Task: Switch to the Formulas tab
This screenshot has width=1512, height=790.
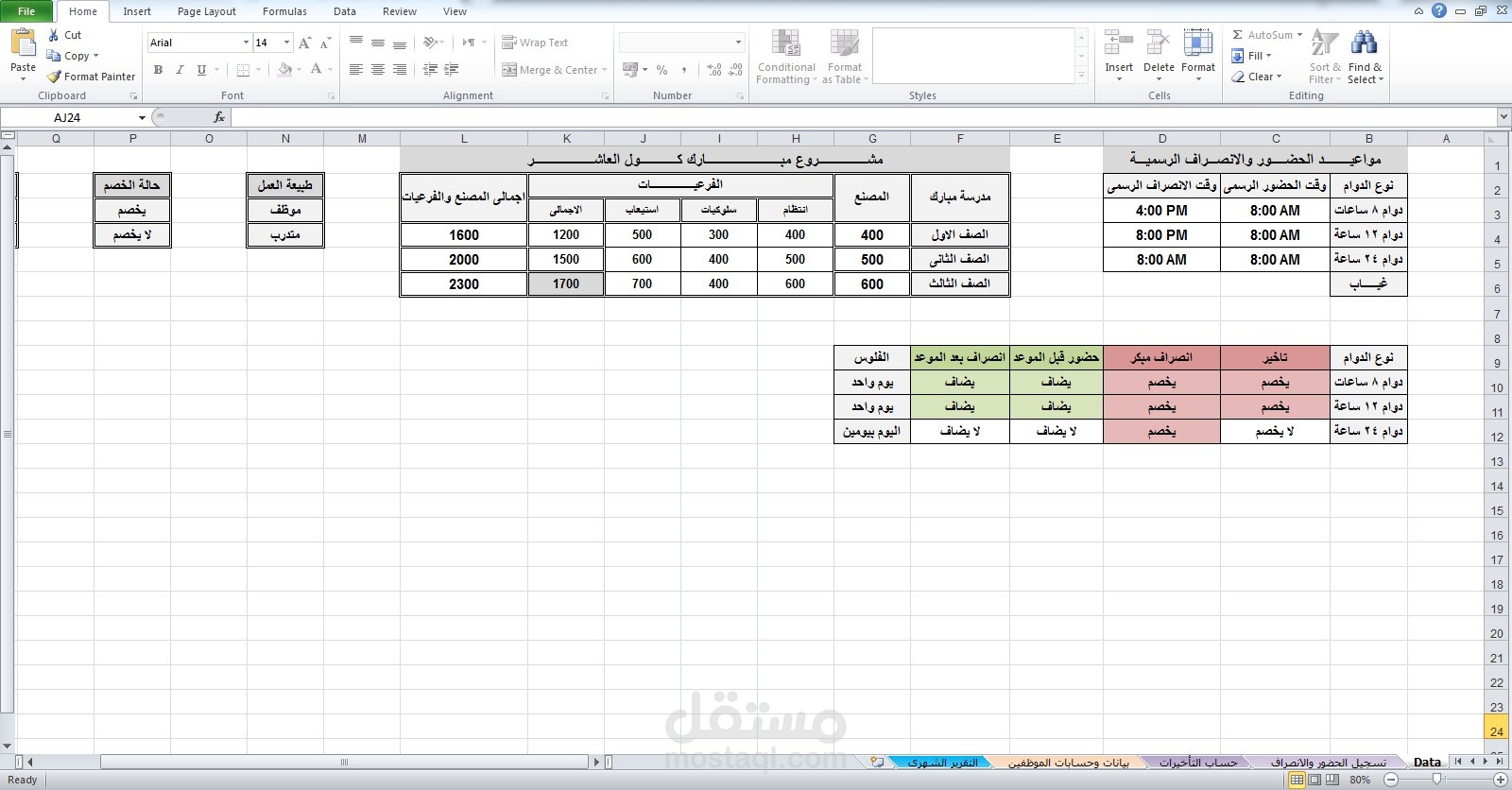Action: 284,11
